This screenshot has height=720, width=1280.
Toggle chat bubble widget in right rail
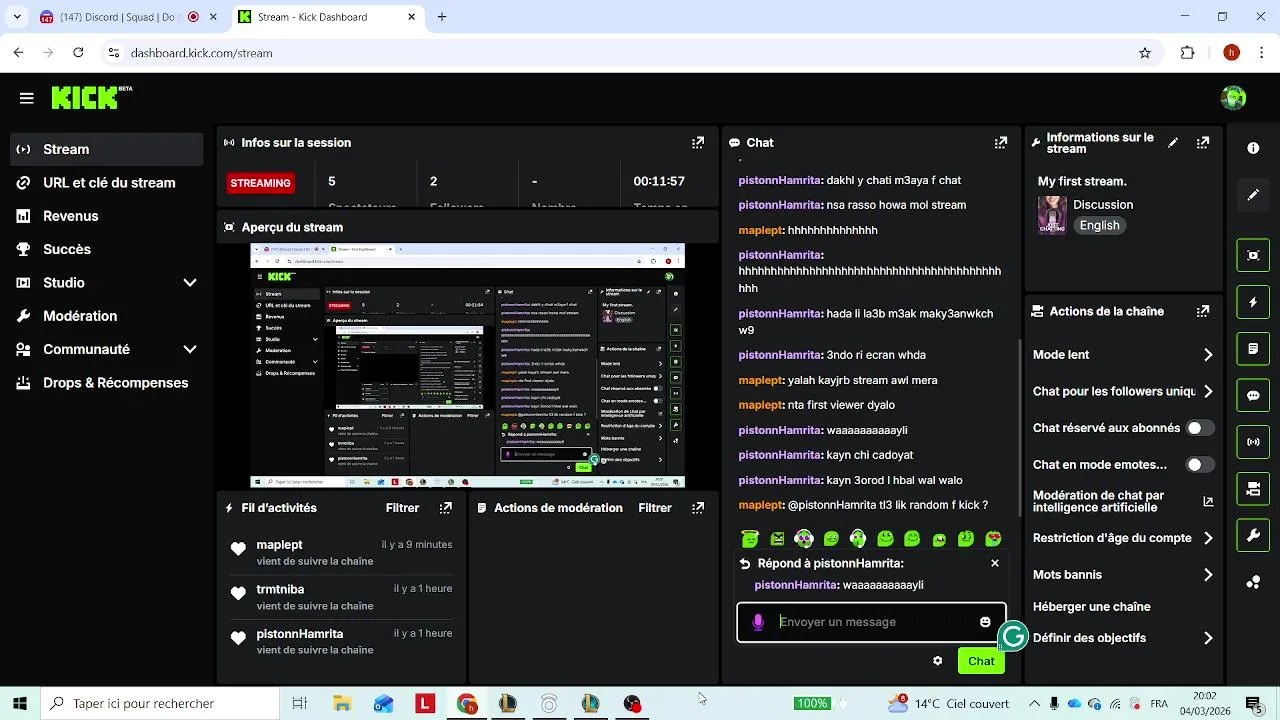[x=1253, y=395]
